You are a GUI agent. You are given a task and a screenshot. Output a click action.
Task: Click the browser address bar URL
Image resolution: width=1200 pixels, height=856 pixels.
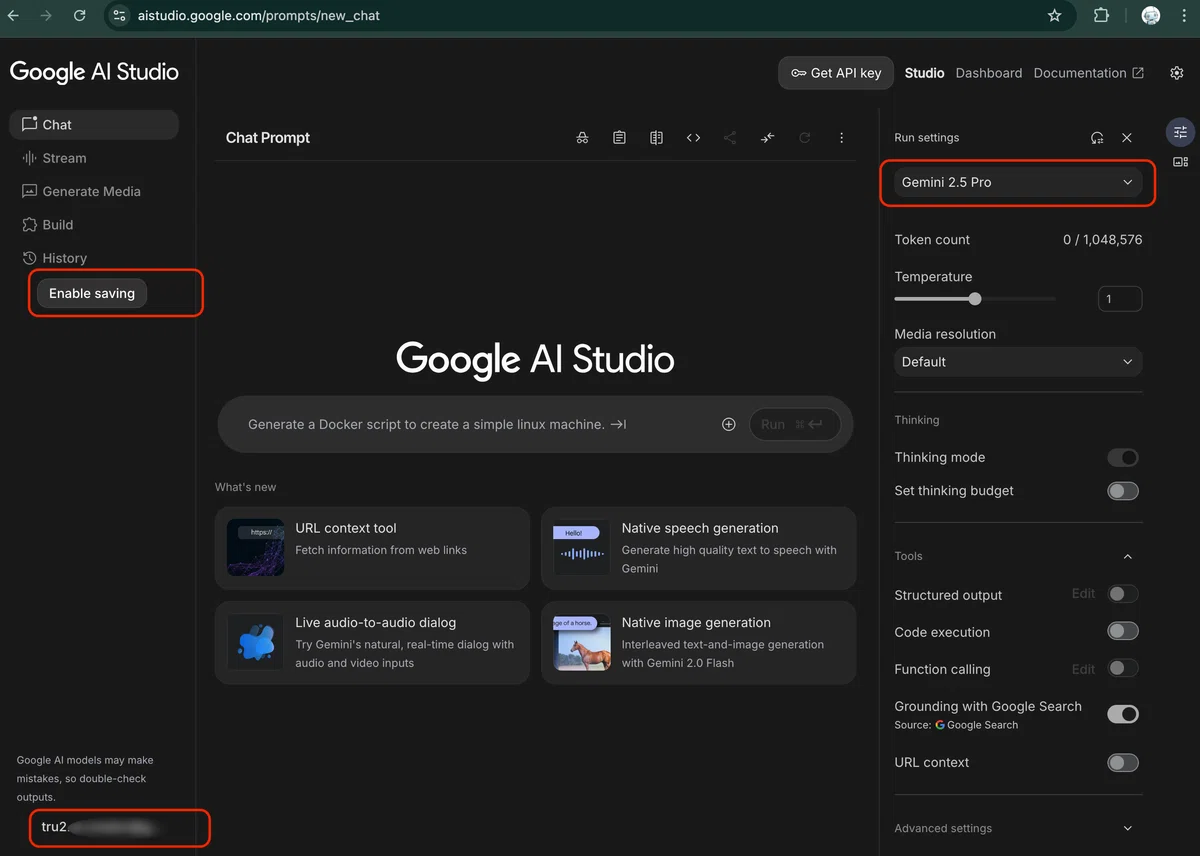pos(259,16)
